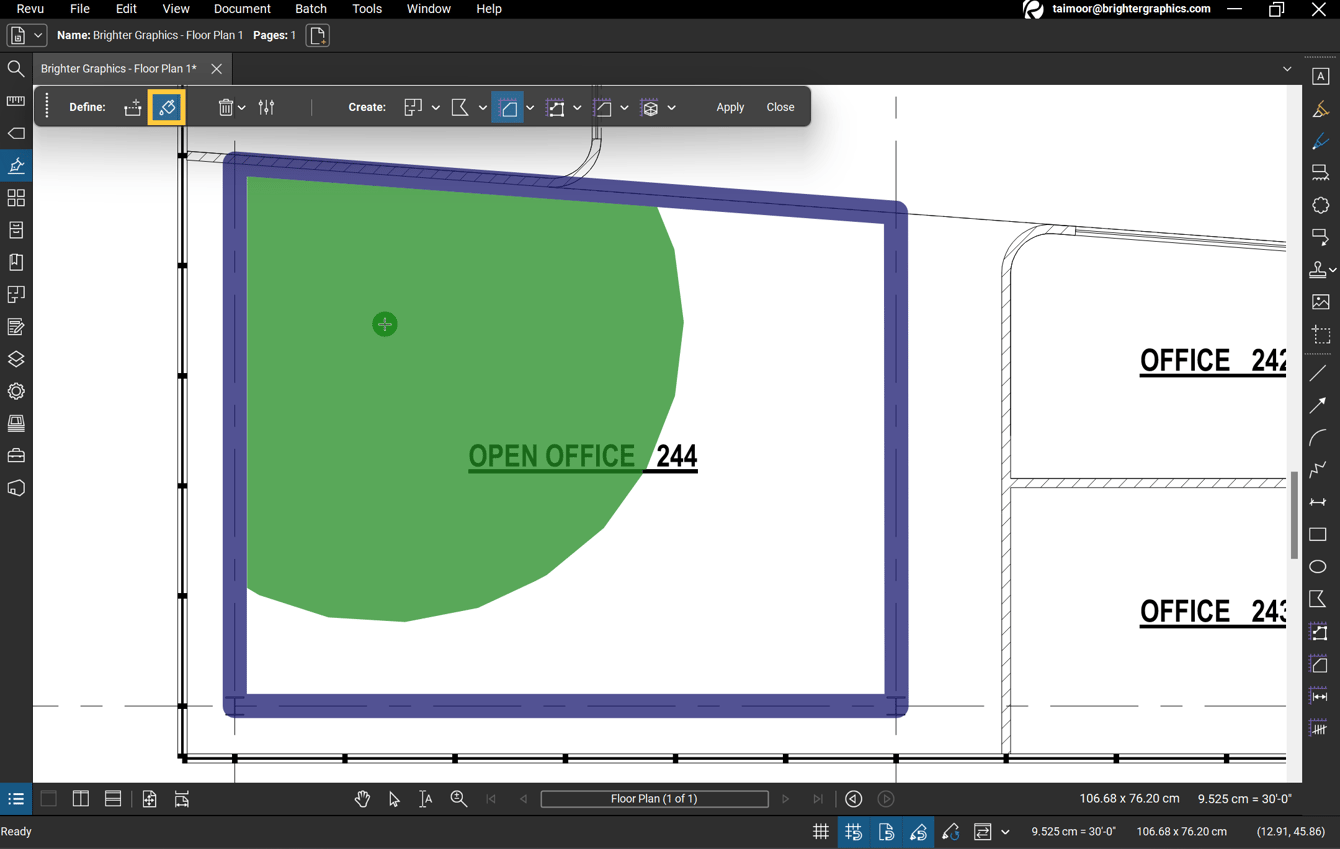Toggle the snap to grid status icon
1340x849 pixels.
(x=854, y=831)
